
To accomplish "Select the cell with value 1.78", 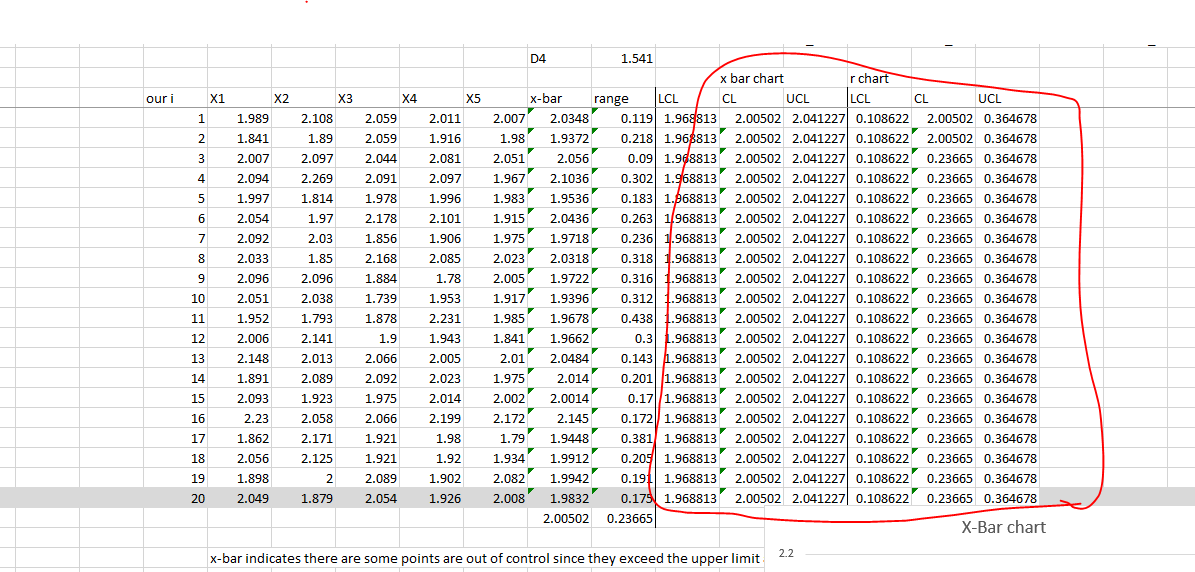I will tap(431, 278).
